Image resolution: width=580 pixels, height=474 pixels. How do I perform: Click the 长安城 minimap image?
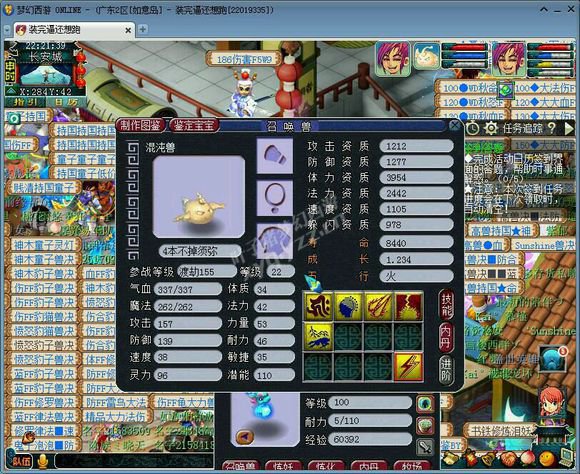click(x=46, y=75)
